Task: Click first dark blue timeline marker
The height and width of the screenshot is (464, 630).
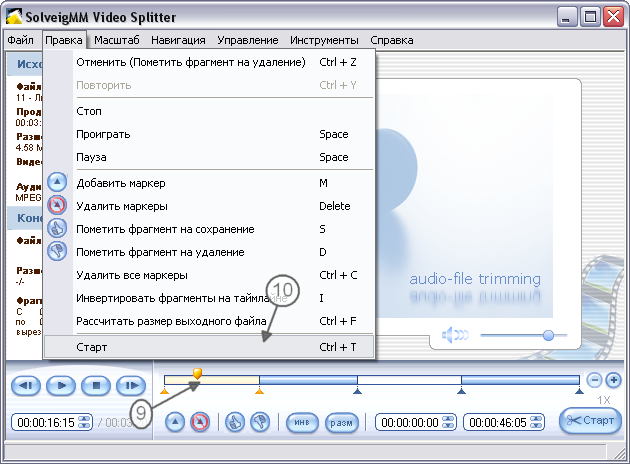Action: (357, 390)
